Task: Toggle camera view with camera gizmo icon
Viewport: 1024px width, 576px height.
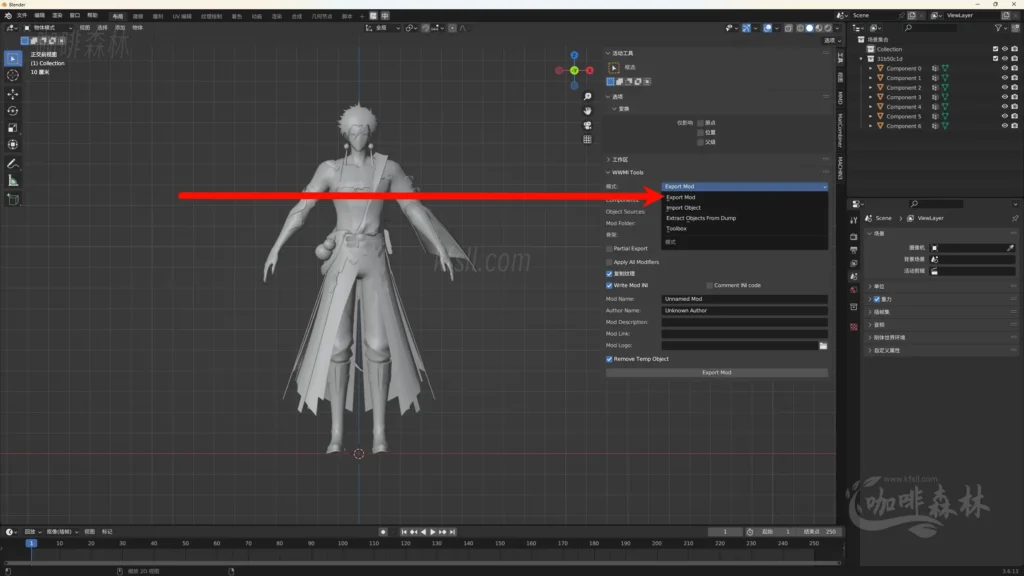Action: pyautogui.click(x=588, y=125)
